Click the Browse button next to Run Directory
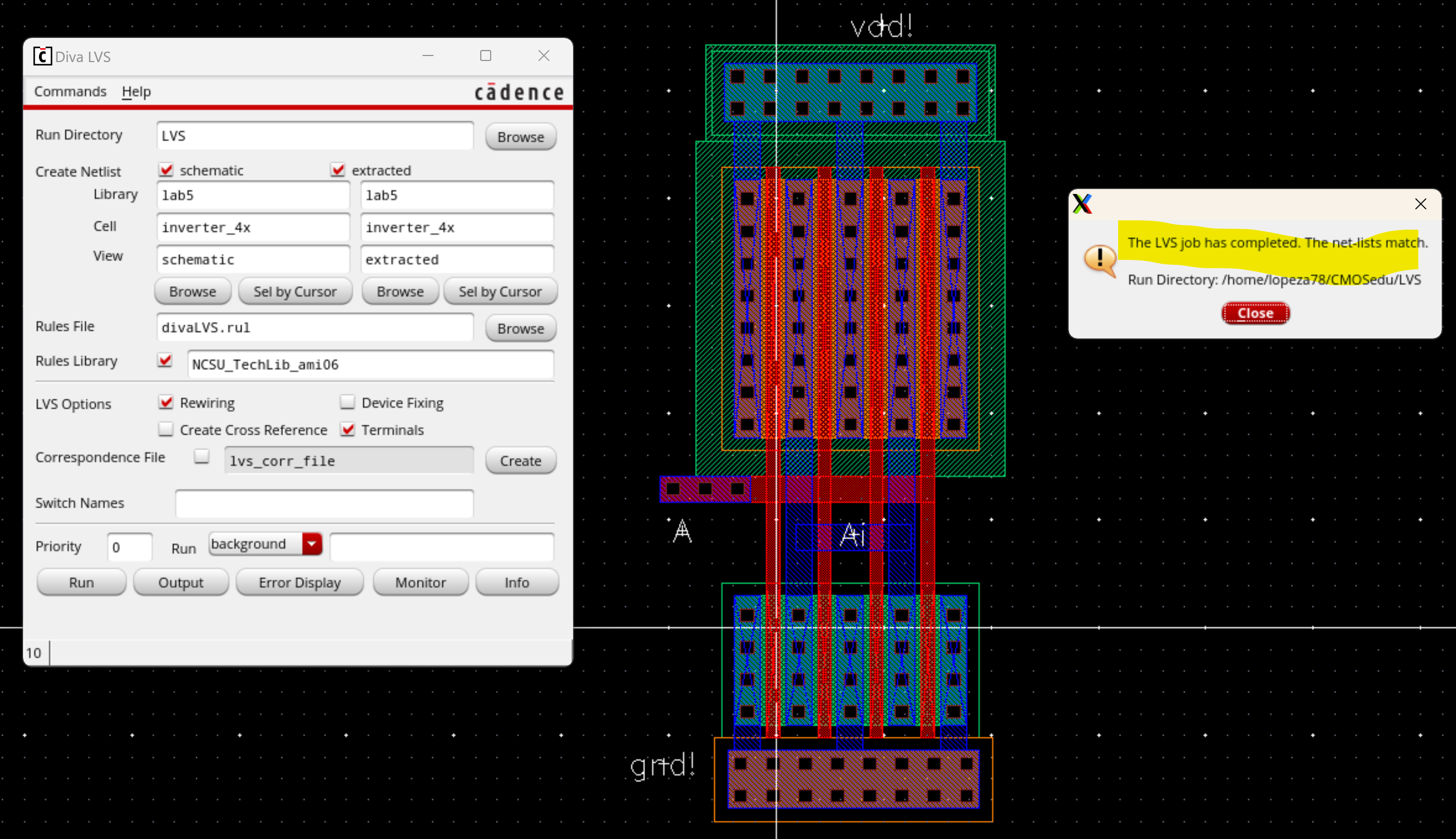 [x=520, y=137]
